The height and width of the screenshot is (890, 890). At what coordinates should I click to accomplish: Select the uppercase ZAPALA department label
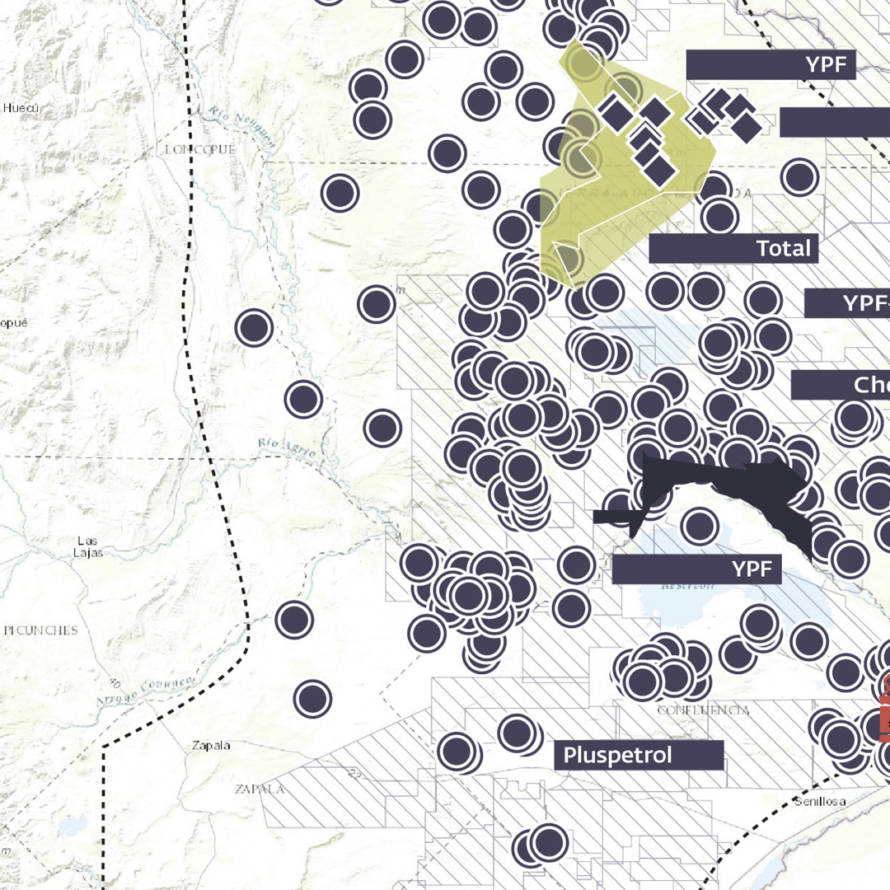(x=259, y=789)
